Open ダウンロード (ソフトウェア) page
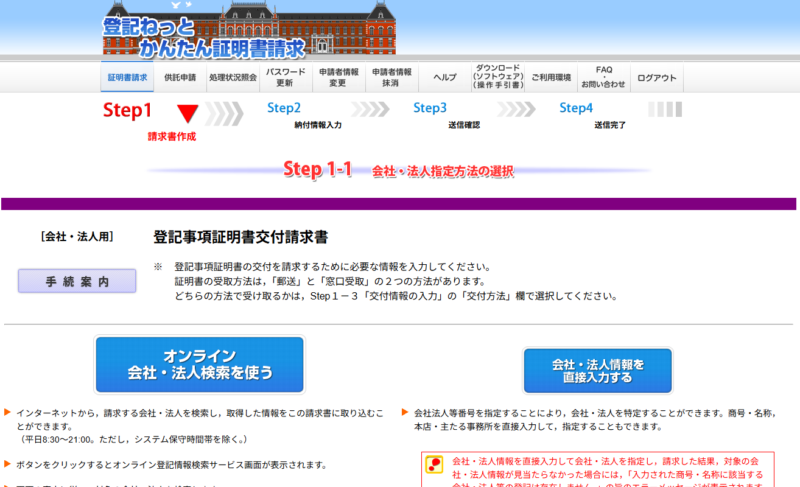Screen dimensions: 800x487 click(x=497, y=78)
